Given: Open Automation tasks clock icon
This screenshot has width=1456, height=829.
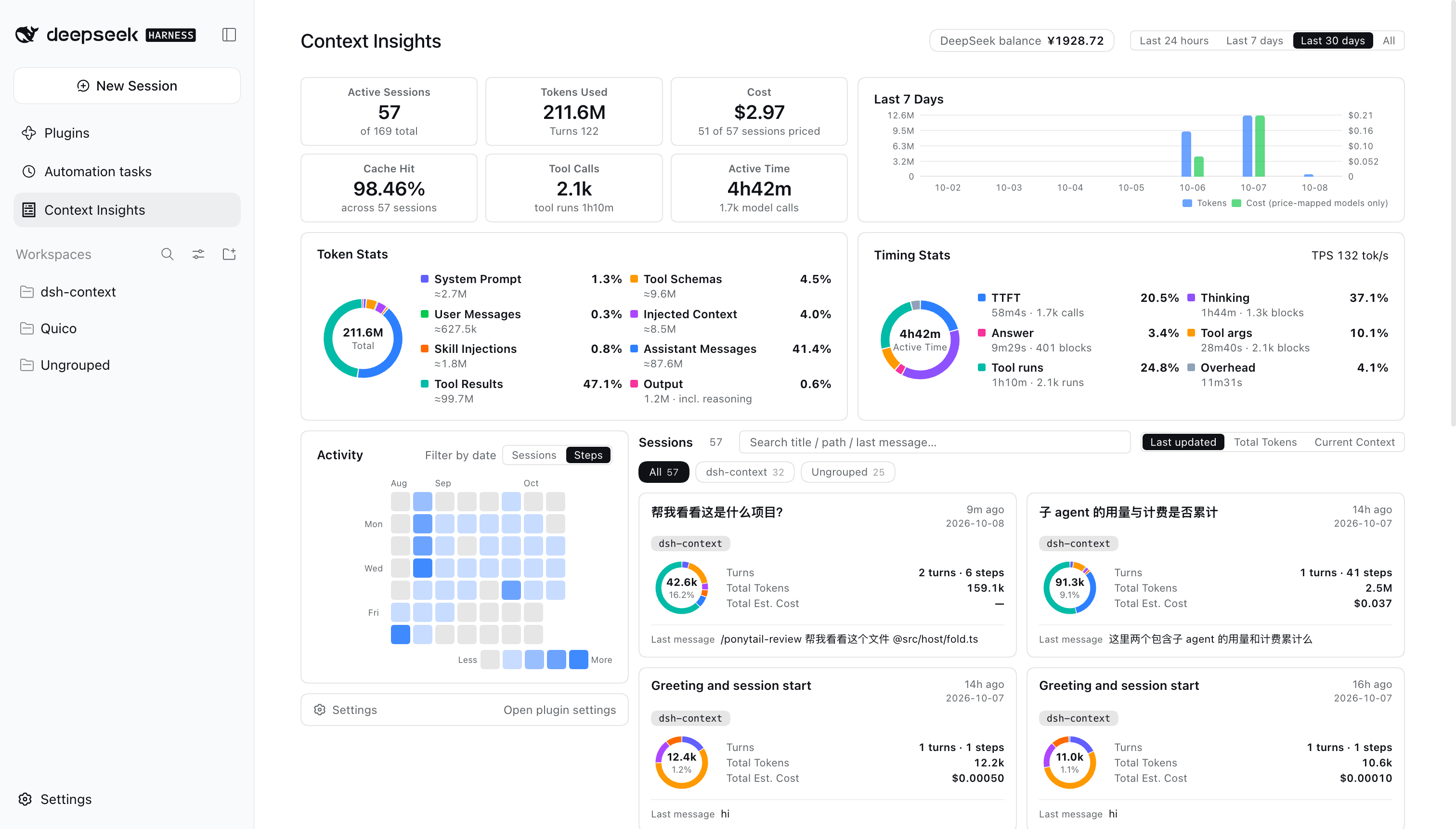Looking at the screenshot, I should [x=29, y=171].
